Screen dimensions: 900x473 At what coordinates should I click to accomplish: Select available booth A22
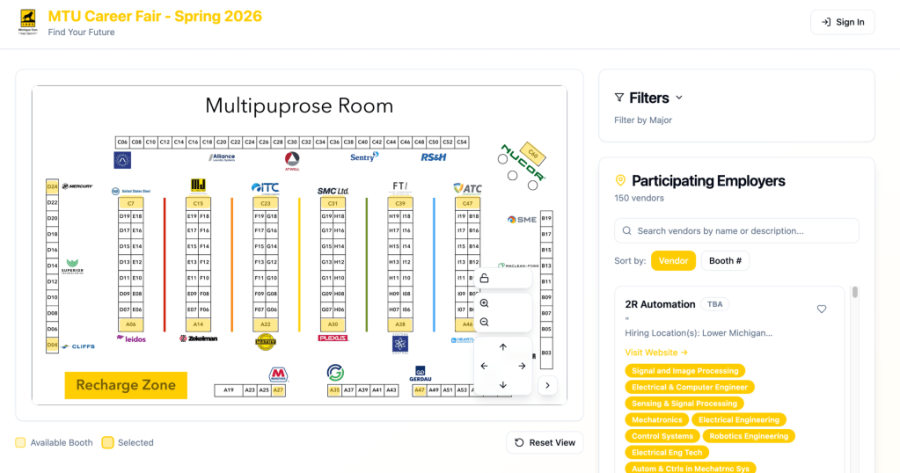click(265, 324)
